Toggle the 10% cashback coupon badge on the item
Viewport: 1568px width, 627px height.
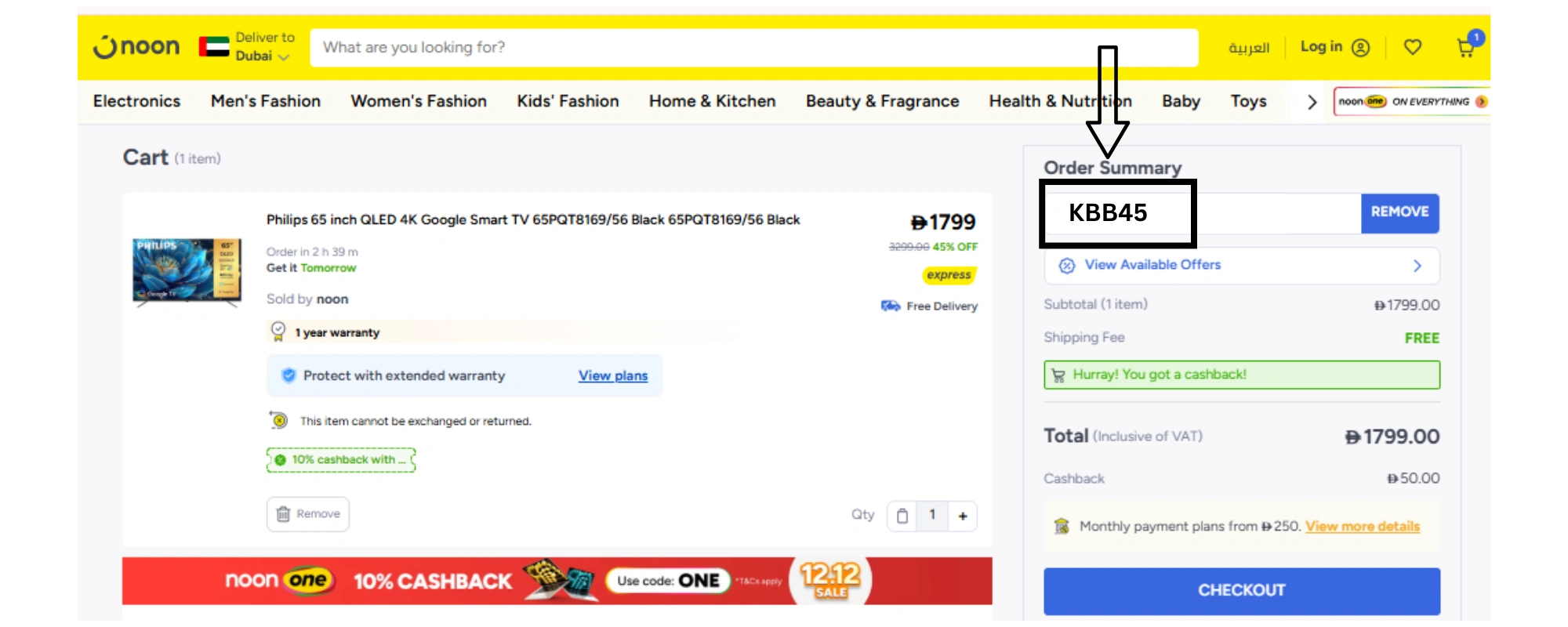pyautogui.click(x=340, y=460)
